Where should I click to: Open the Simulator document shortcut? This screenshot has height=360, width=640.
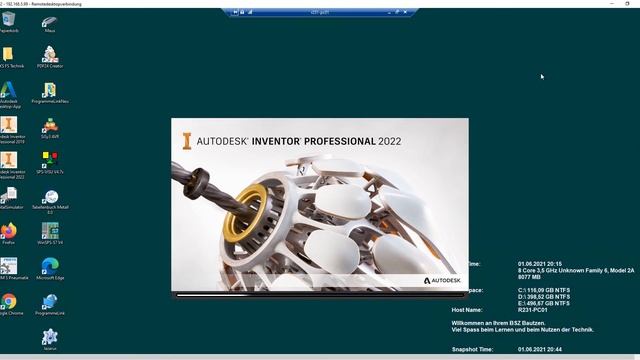point(9,195)
